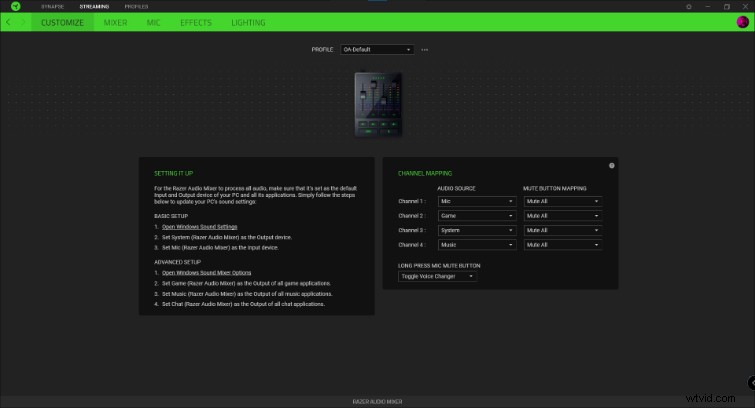Click Channel Mapping help icon
This screenshot has width=755, height=408.
[x=612, y=166]
